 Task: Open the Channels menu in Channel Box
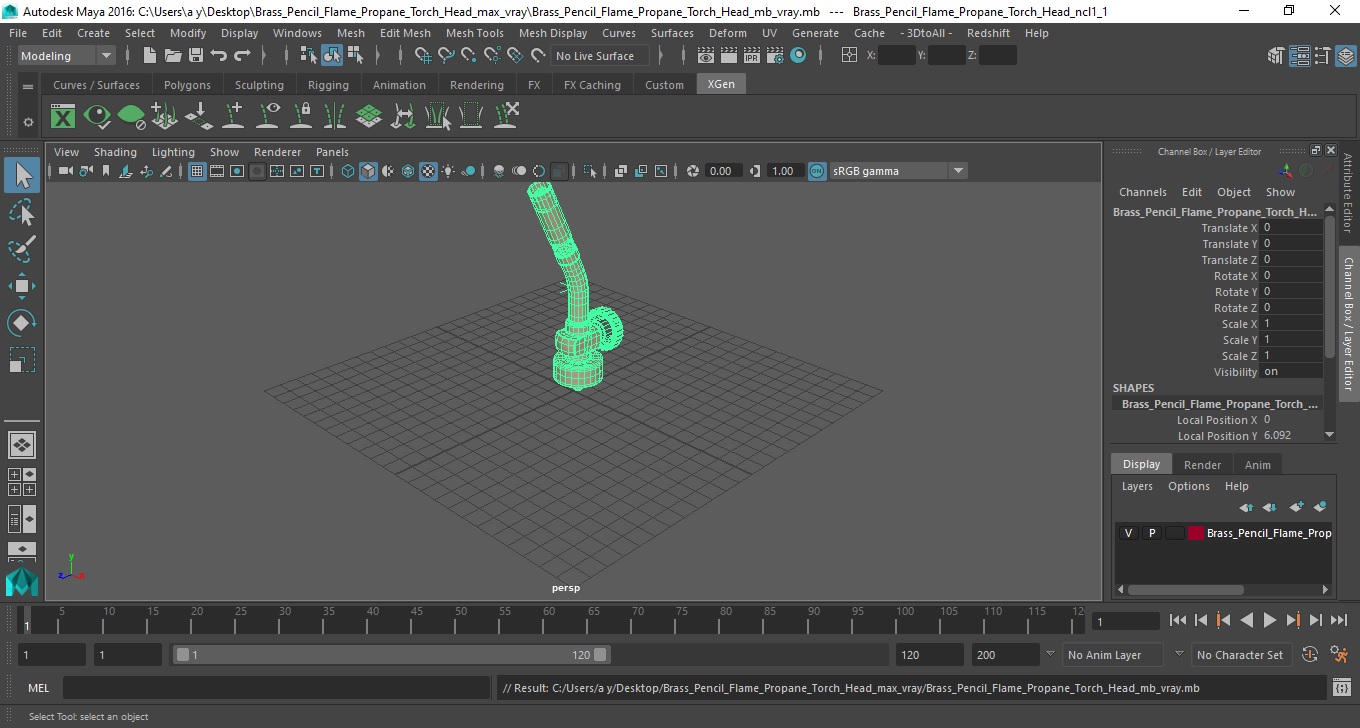(1142, 192)
